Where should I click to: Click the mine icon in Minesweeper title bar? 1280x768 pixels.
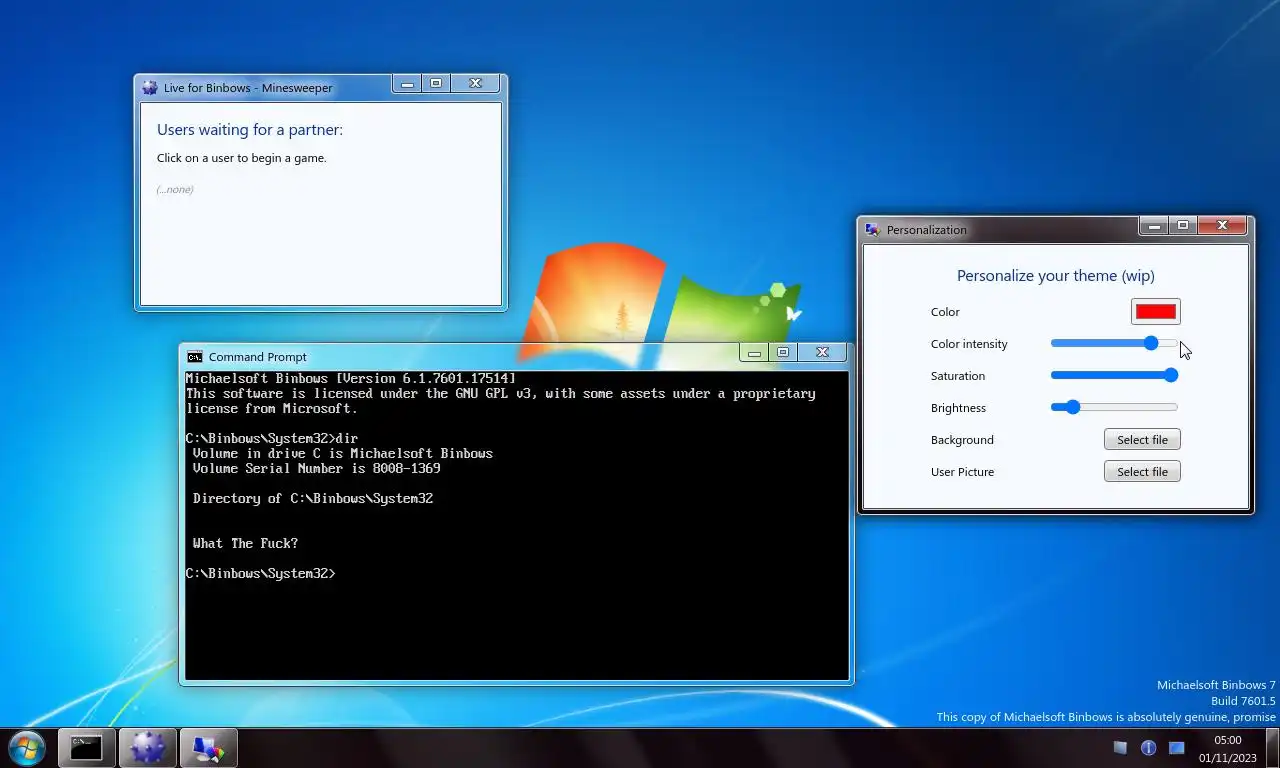[150, 88]
